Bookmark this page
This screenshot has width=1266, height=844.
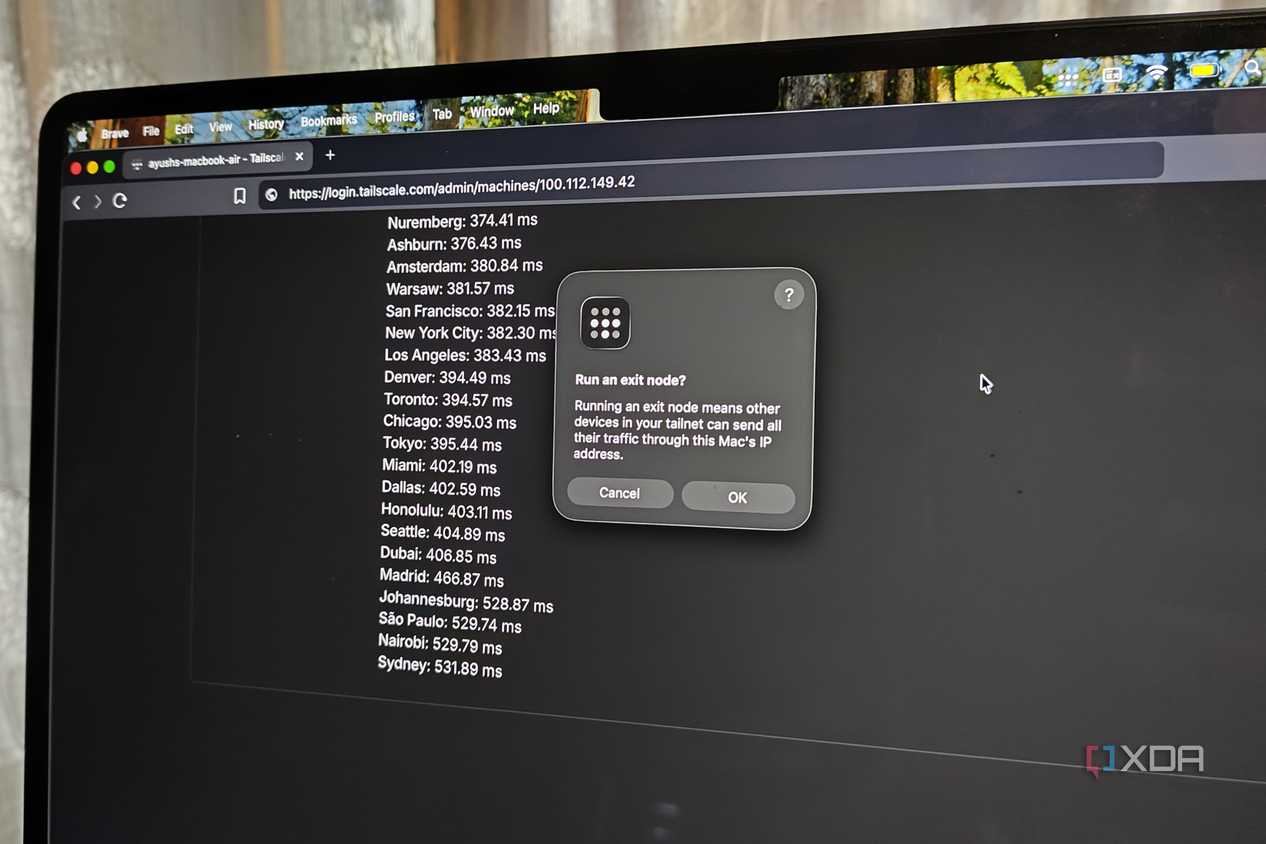pyautogui.click(x=240, y=197)
